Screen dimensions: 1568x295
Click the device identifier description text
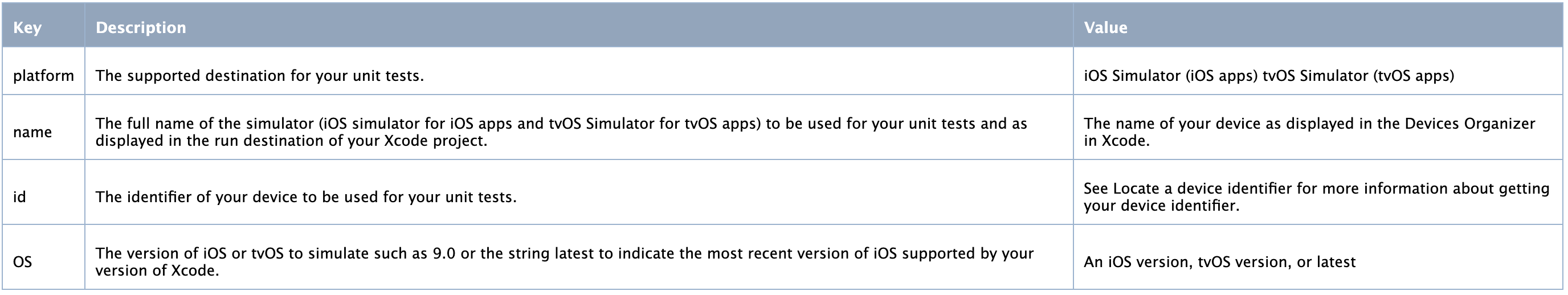tap(305, 197)
